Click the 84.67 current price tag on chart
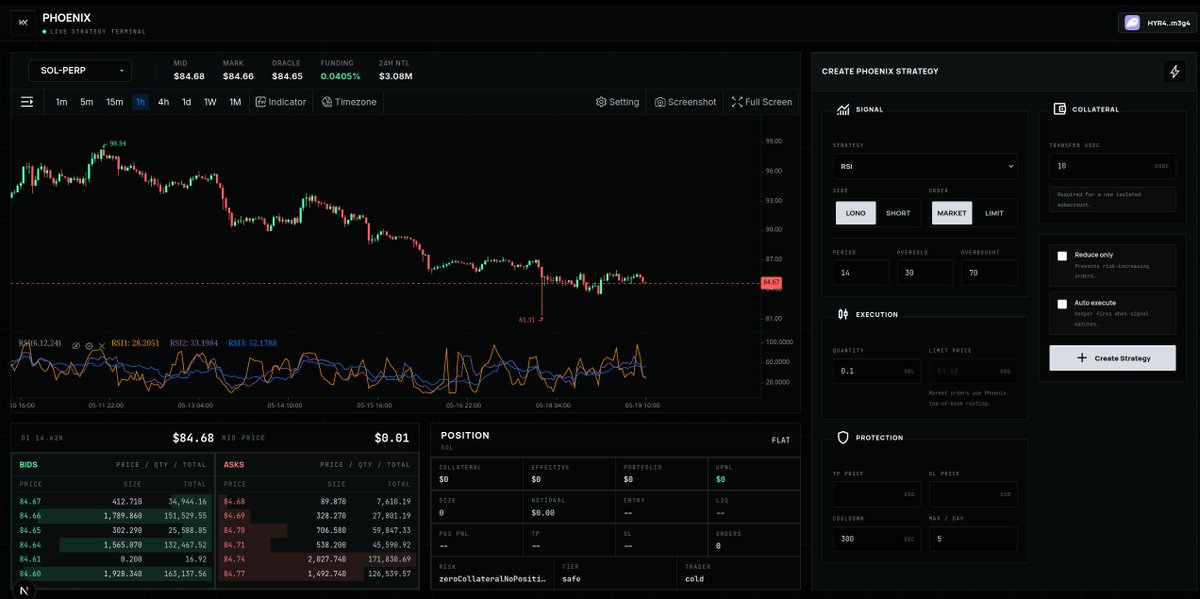The image size is (1200, 599). click(771, 283)
